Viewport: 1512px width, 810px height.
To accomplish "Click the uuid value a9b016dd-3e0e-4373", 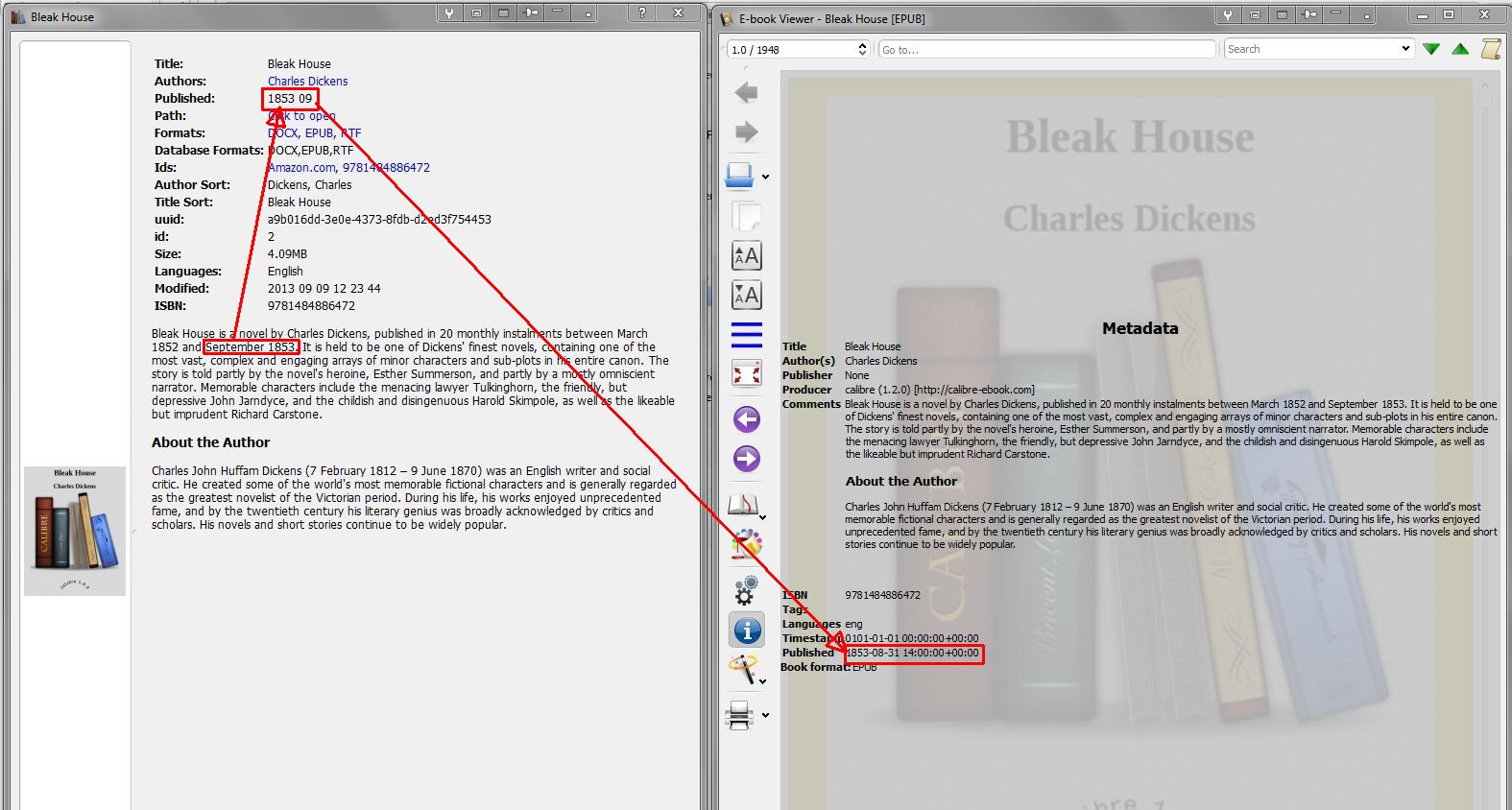I will coord(379,220).
